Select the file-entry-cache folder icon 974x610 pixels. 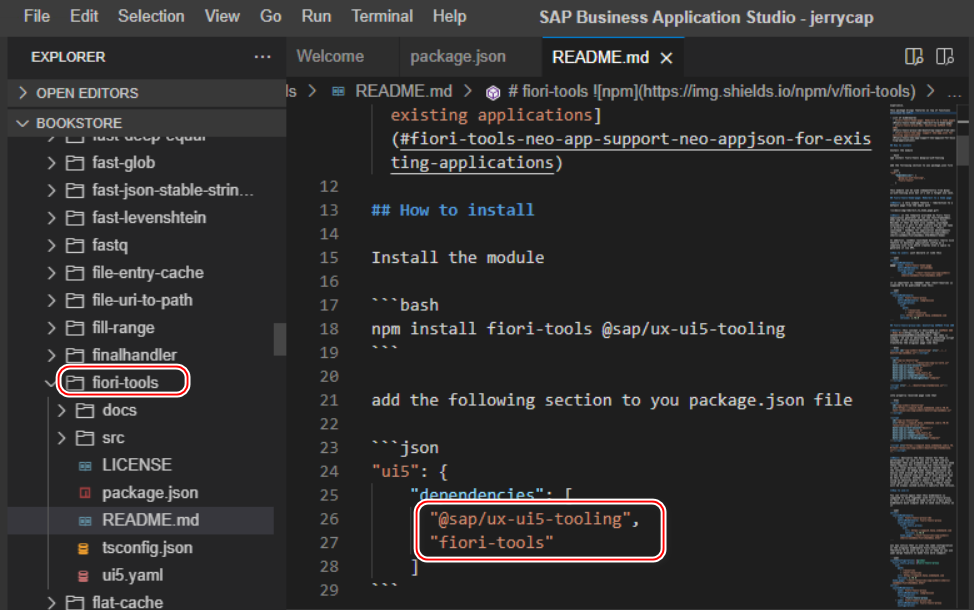coord(75,273)
